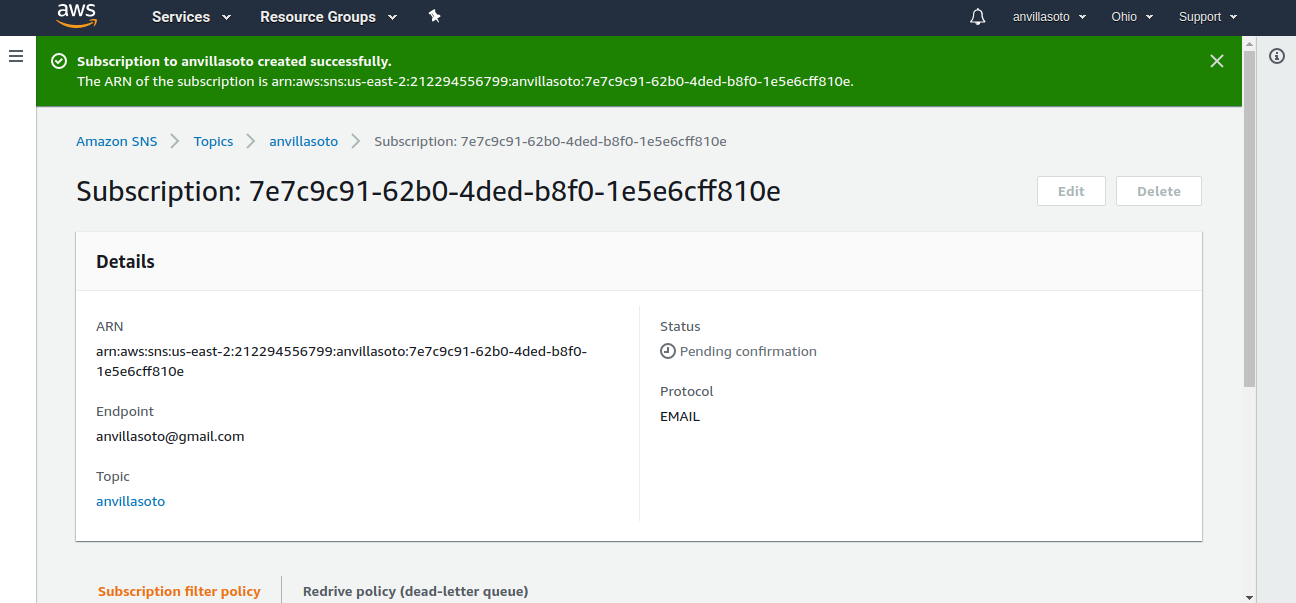Click the Edit button
The image size is (1296, 603).
(1071, 191)
